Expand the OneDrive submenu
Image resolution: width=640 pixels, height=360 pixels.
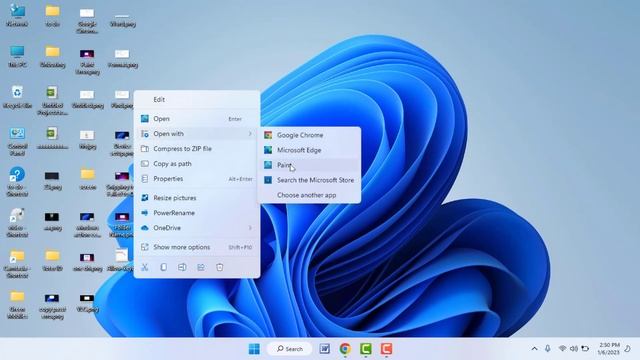click(197, 228)
